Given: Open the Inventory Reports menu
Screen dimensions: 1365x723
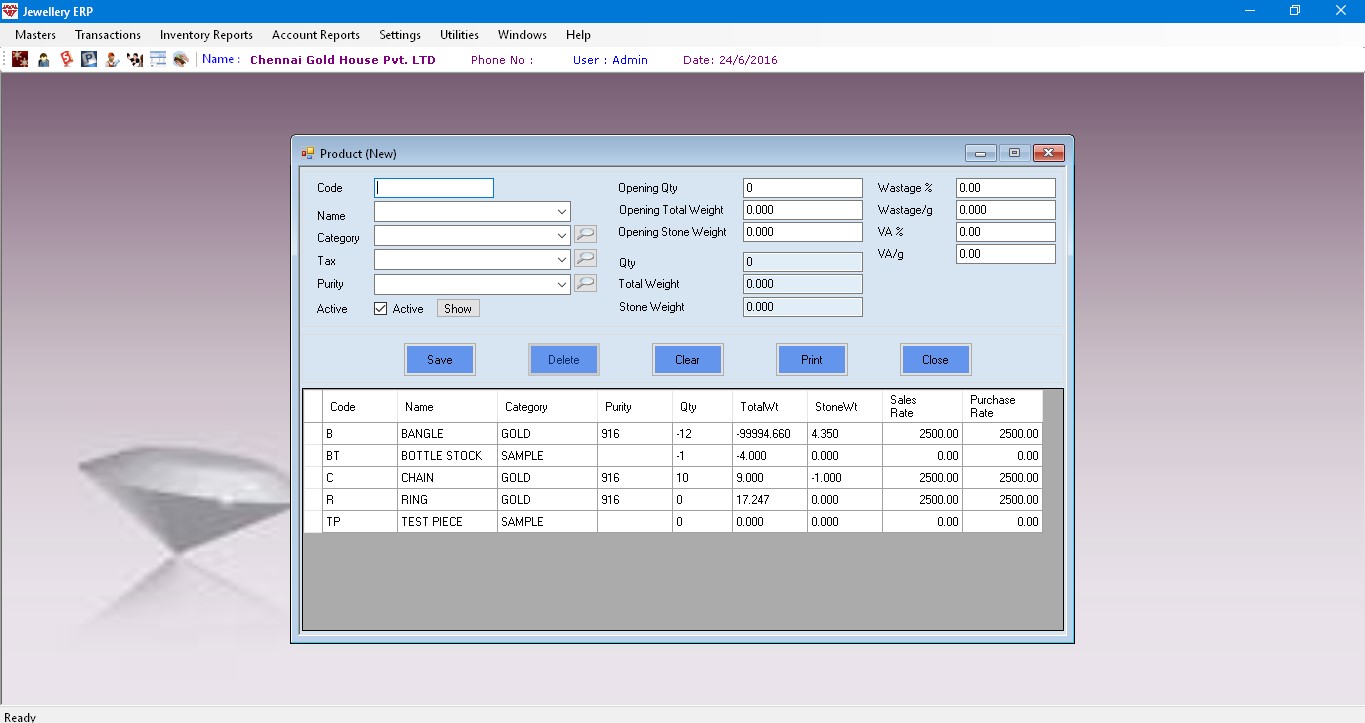Looking at the screenshot, I should pos(206,35).
